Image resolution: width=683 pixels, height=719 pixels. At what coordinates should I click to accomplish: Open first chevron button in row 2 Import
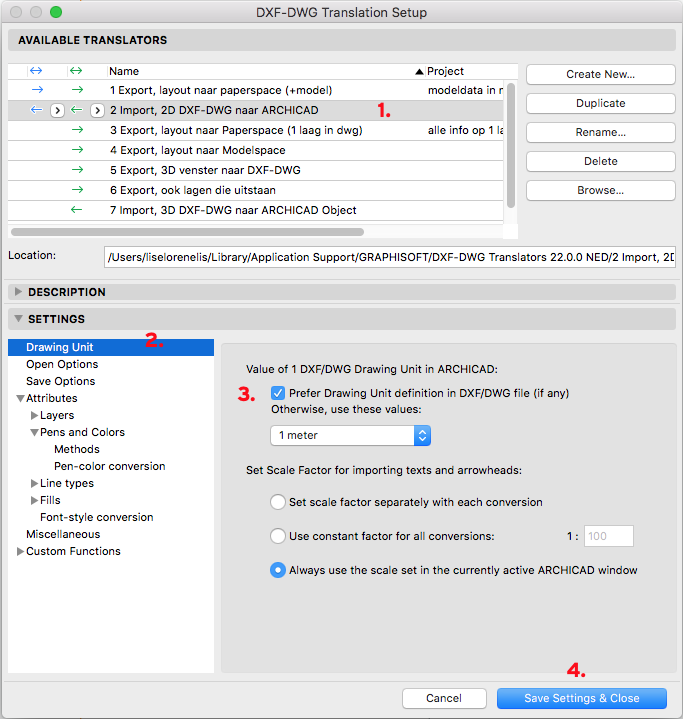click(57, 111)
